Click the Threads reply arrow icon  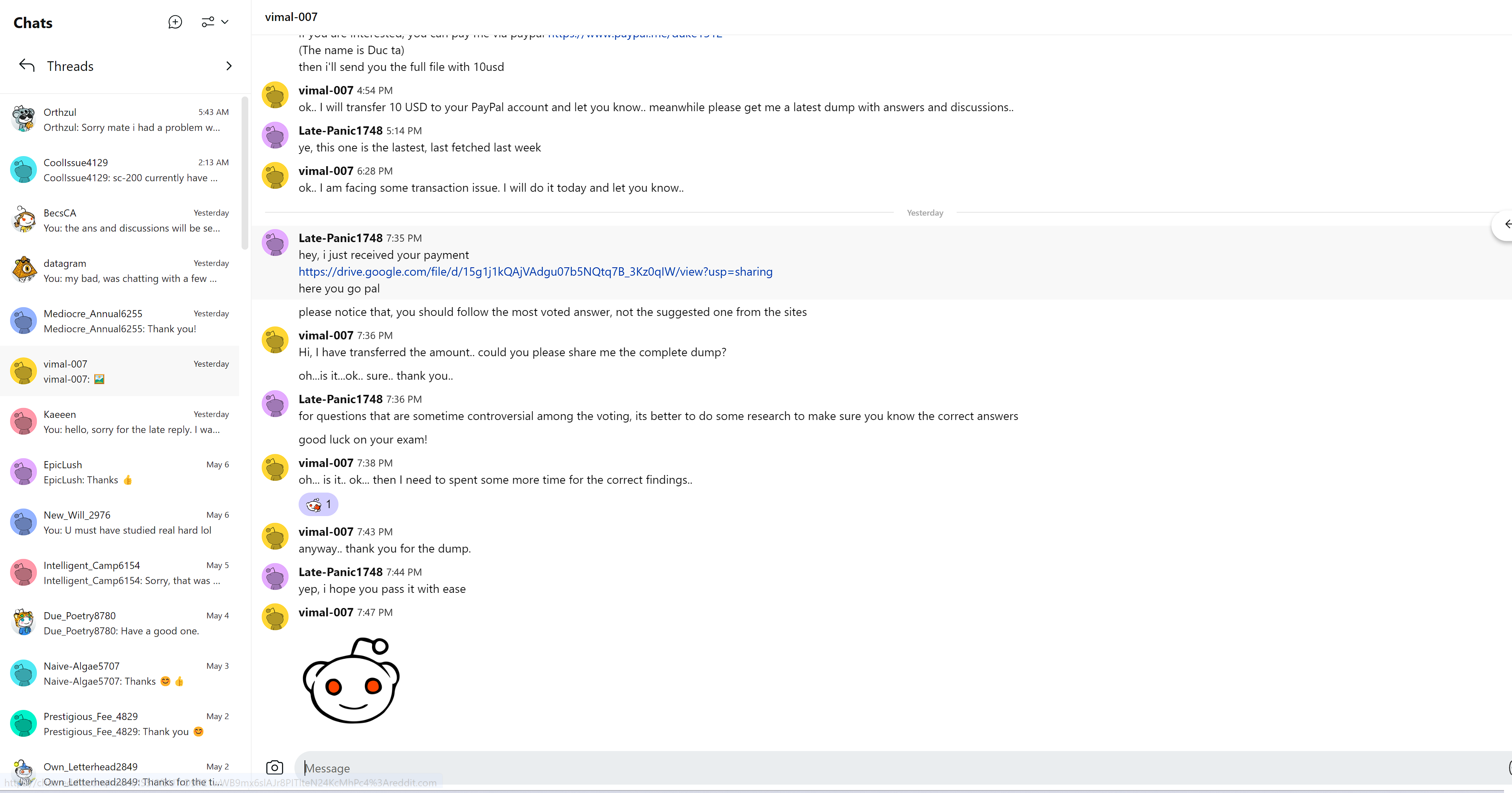coord(27,65)
